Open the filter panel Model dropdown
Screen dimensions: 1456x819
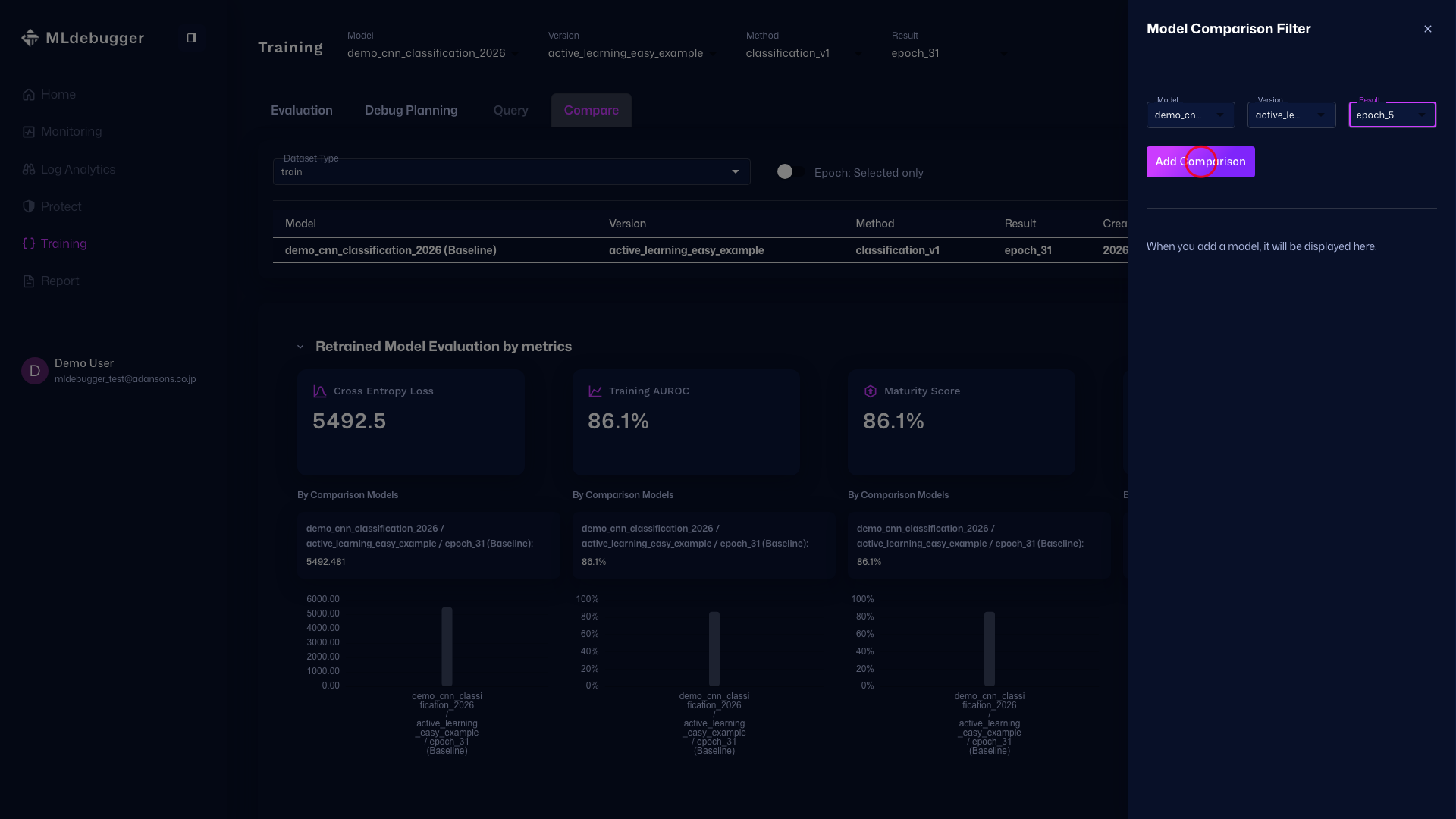tap(1190, 115)
